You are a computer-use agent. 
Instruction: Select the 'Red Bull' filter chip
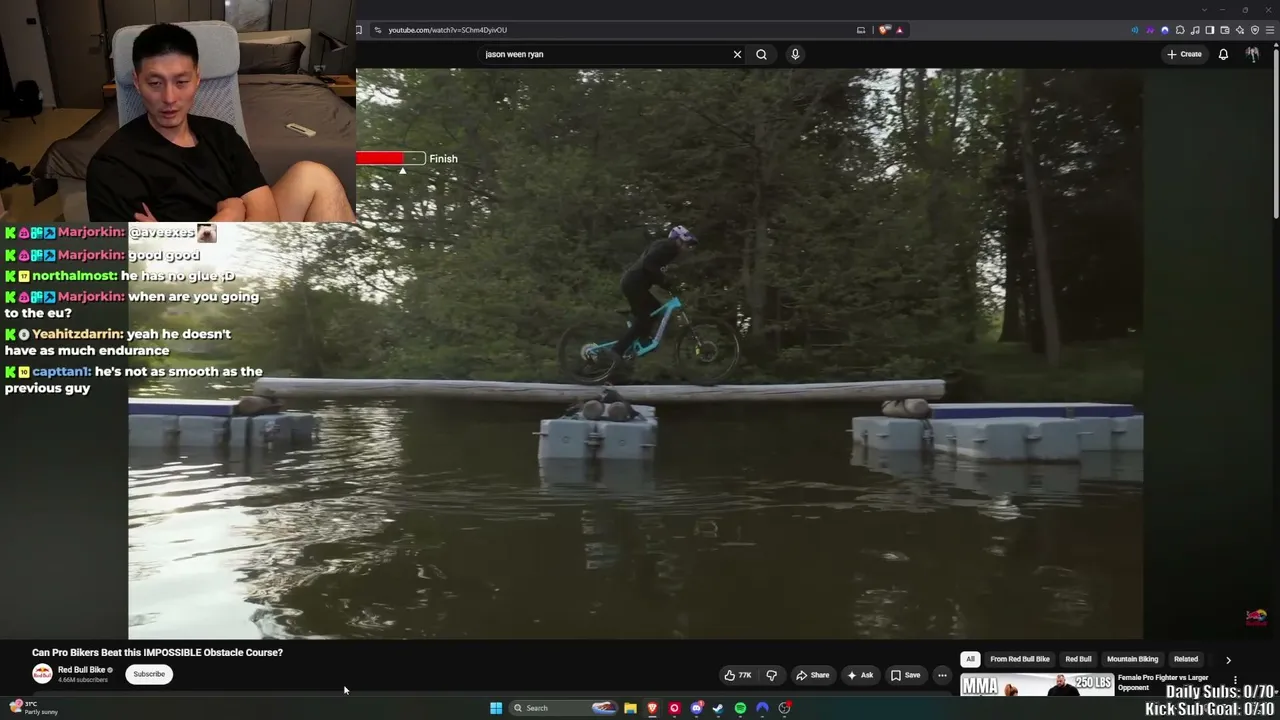point(1078,659)
